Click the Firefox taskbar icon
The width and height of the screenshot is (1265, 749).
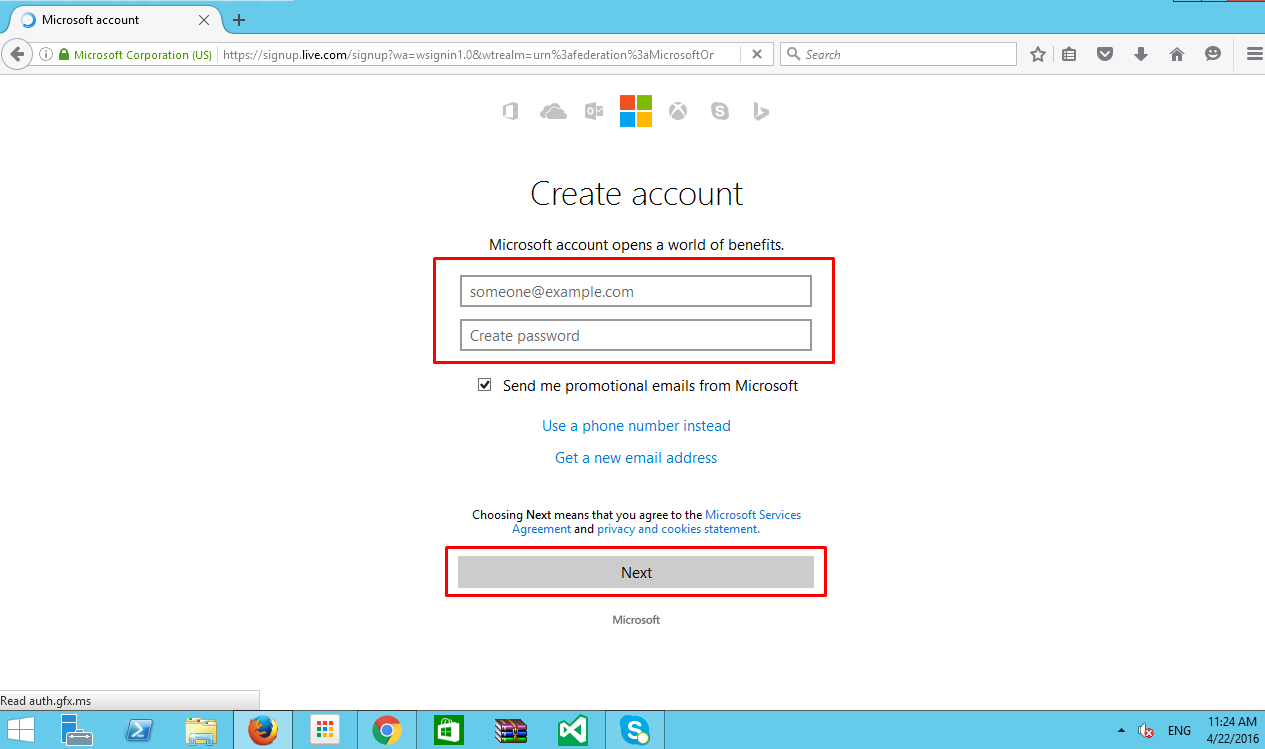coord(263,731)
